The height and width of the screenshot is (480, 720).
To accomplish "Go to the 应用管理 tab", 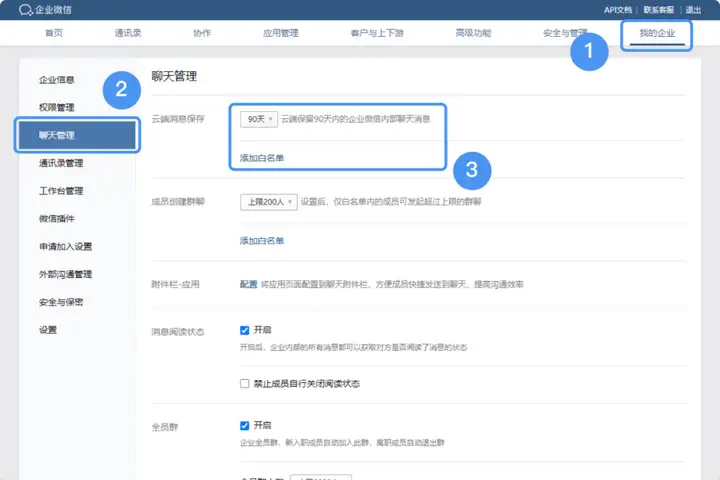I will click(280, 33).
